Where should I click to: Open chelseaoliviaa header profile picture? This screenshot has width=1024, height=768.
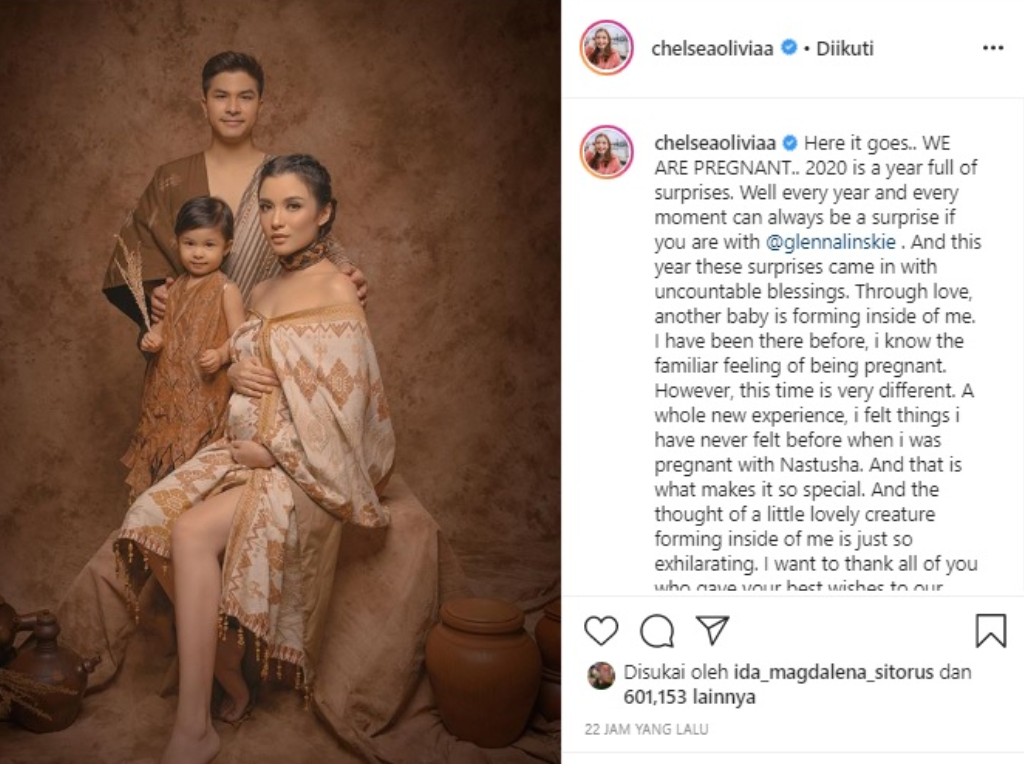coord(607,48)
